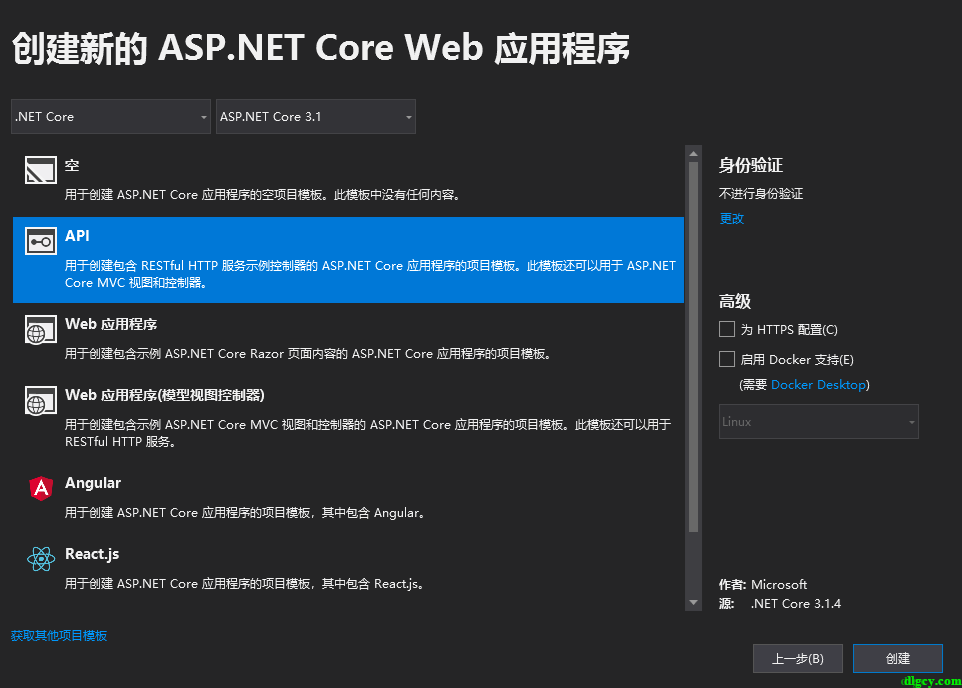Viewport: 962px width, 688px height.
Task: Click the React.js atom icon
Action: [41, 559]
